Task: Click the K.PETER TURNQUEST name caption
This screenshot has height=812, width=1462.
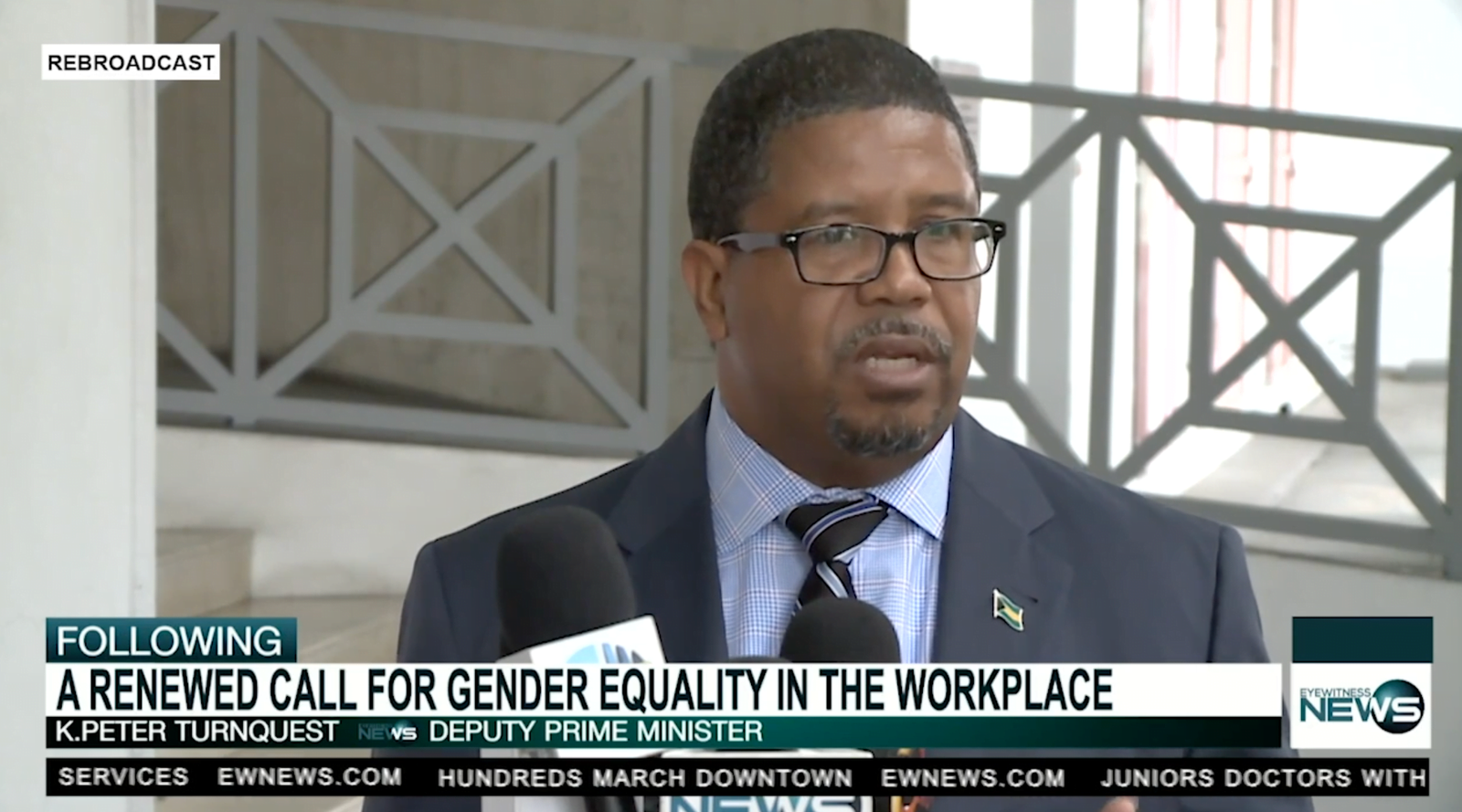Action: [197, 732]
